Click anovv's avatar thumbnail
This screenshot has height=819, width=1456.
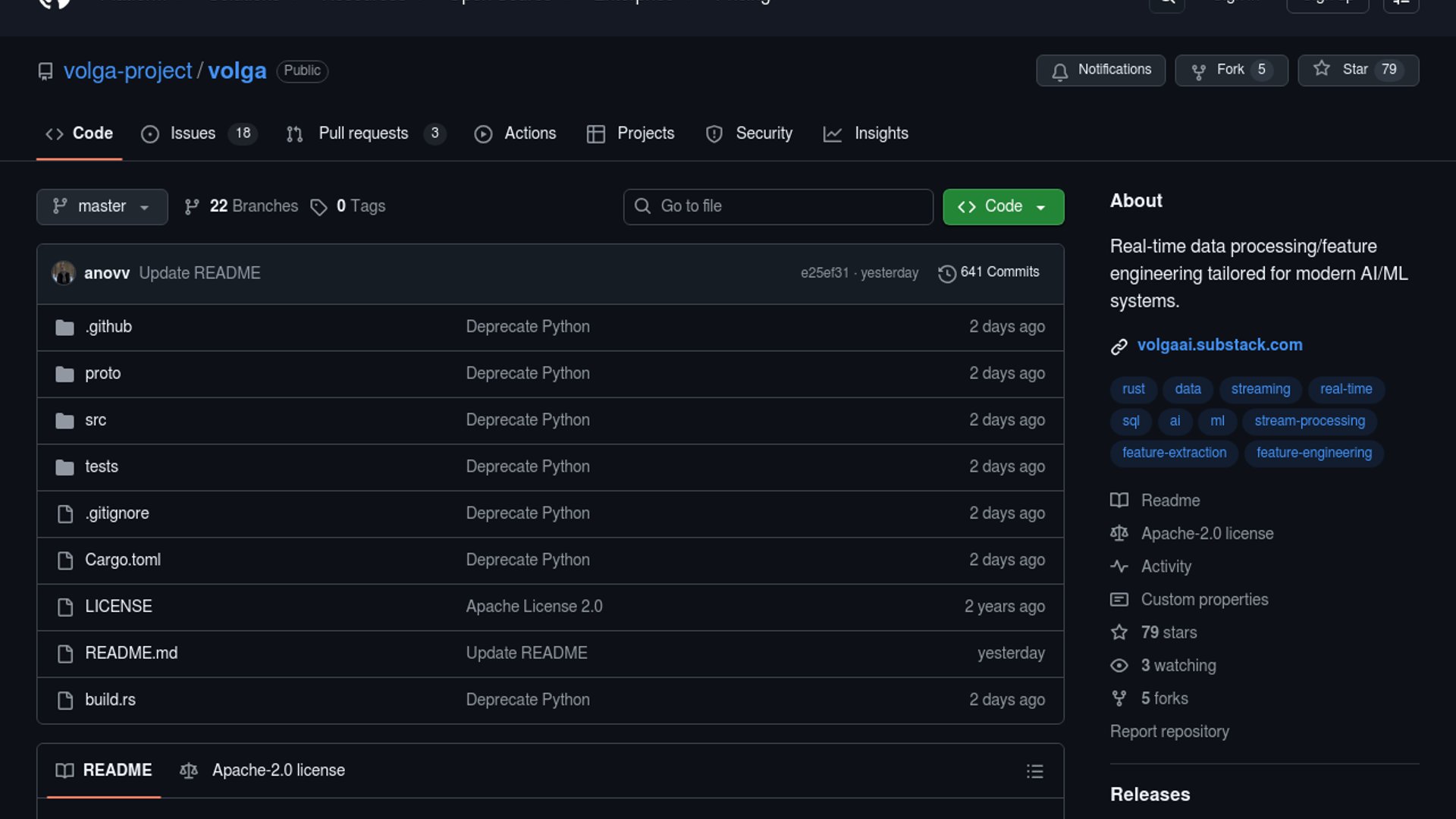[64, 273]
